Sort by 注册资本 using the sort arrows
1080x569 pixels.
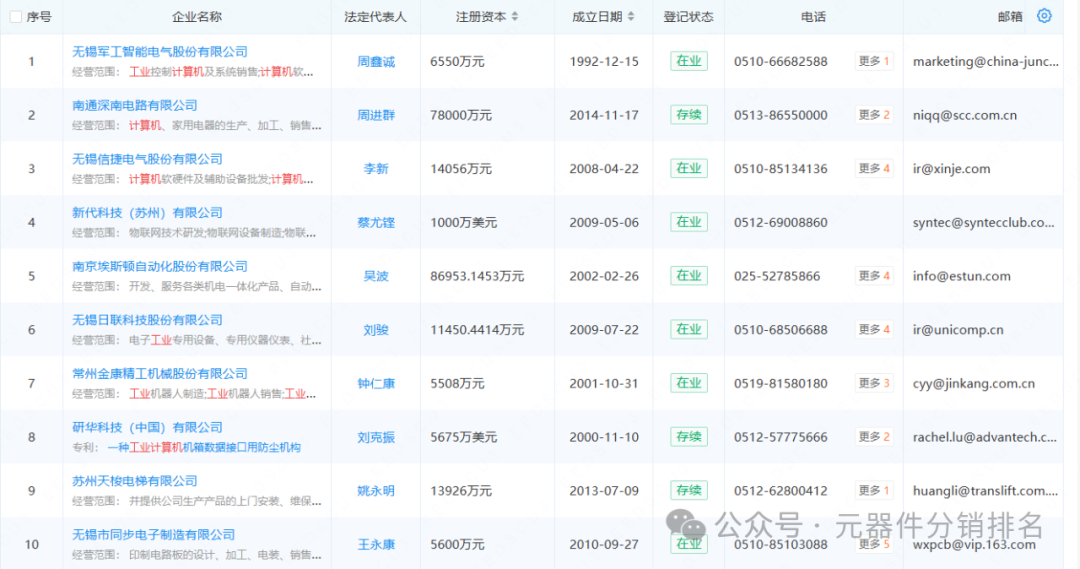(x=515, y=17)
